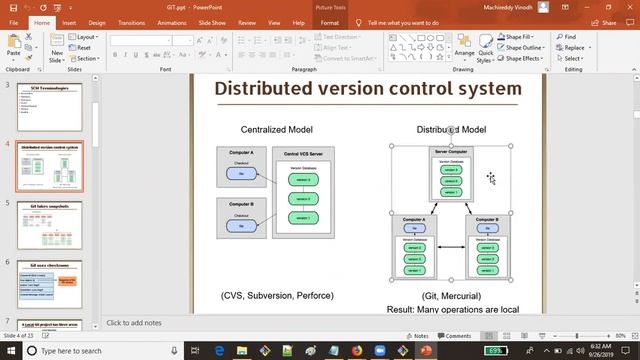Image resolution: width=640 pixels, height=360 pixels.
Task: Open File Explorer from the taskbar
Action: click(x=242, y=351)
